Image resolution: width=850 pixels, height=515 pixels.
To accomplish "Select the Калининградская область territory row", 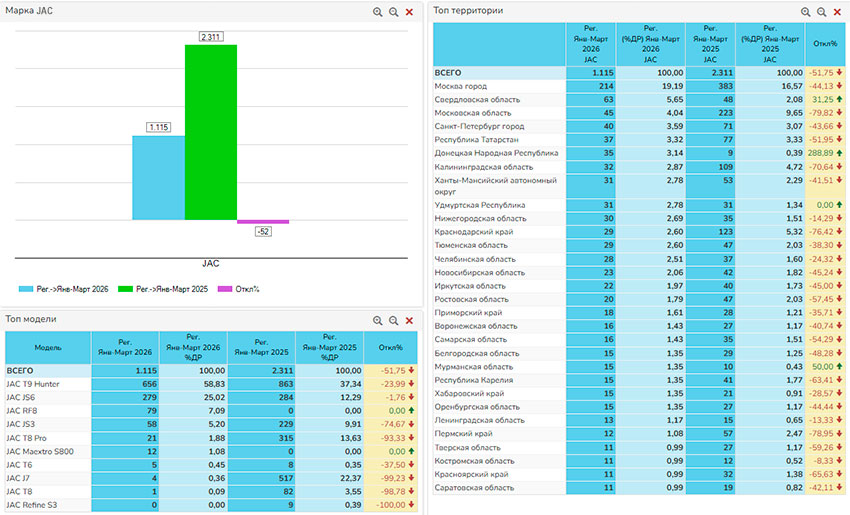I will click(x=639, y=166).
